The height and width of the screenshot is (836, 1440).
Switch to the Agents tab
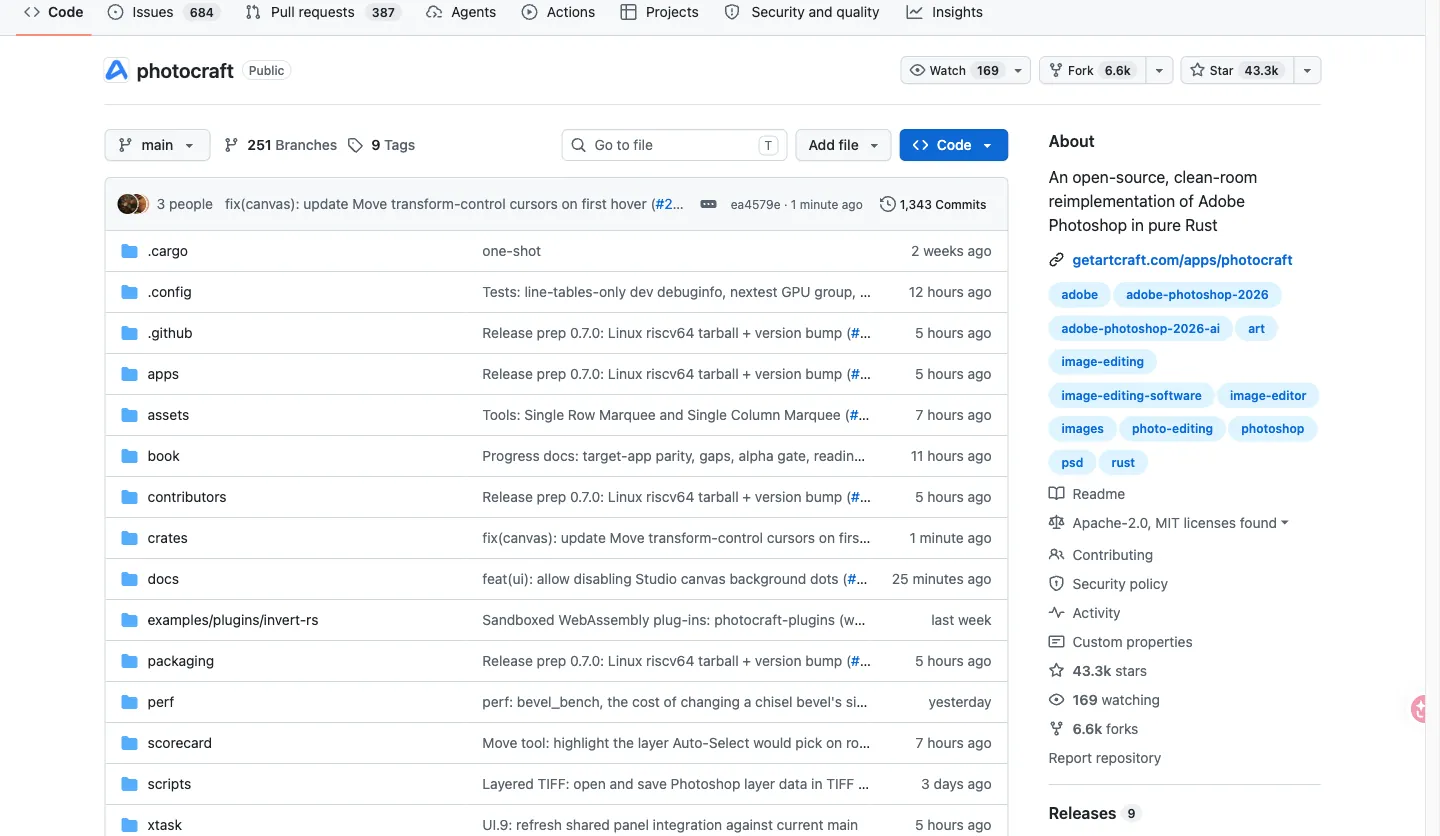click(461, 12)
